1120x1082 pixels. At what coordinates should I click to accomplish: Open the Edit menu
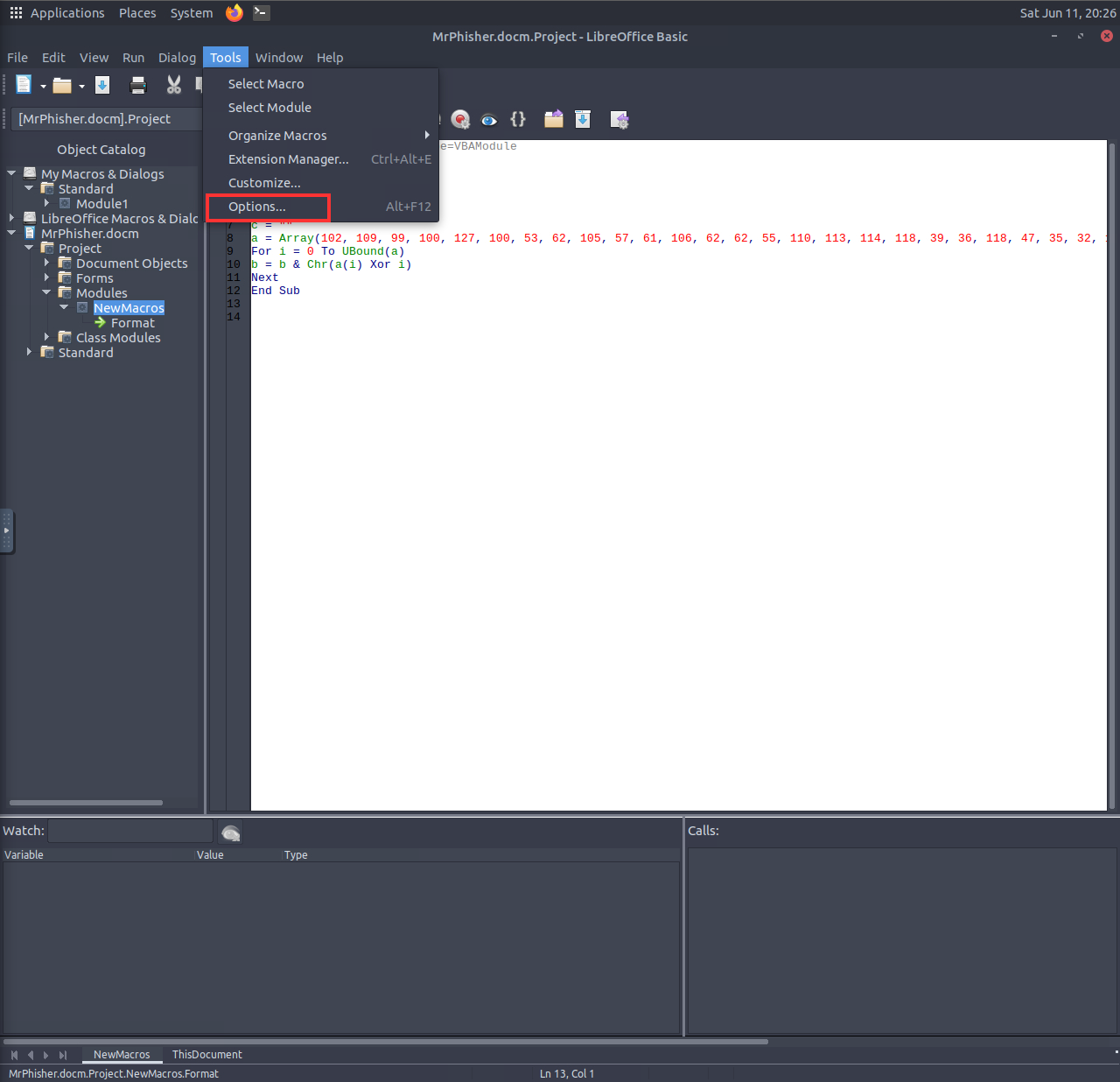pyautogui.click(x=53, y=58)
